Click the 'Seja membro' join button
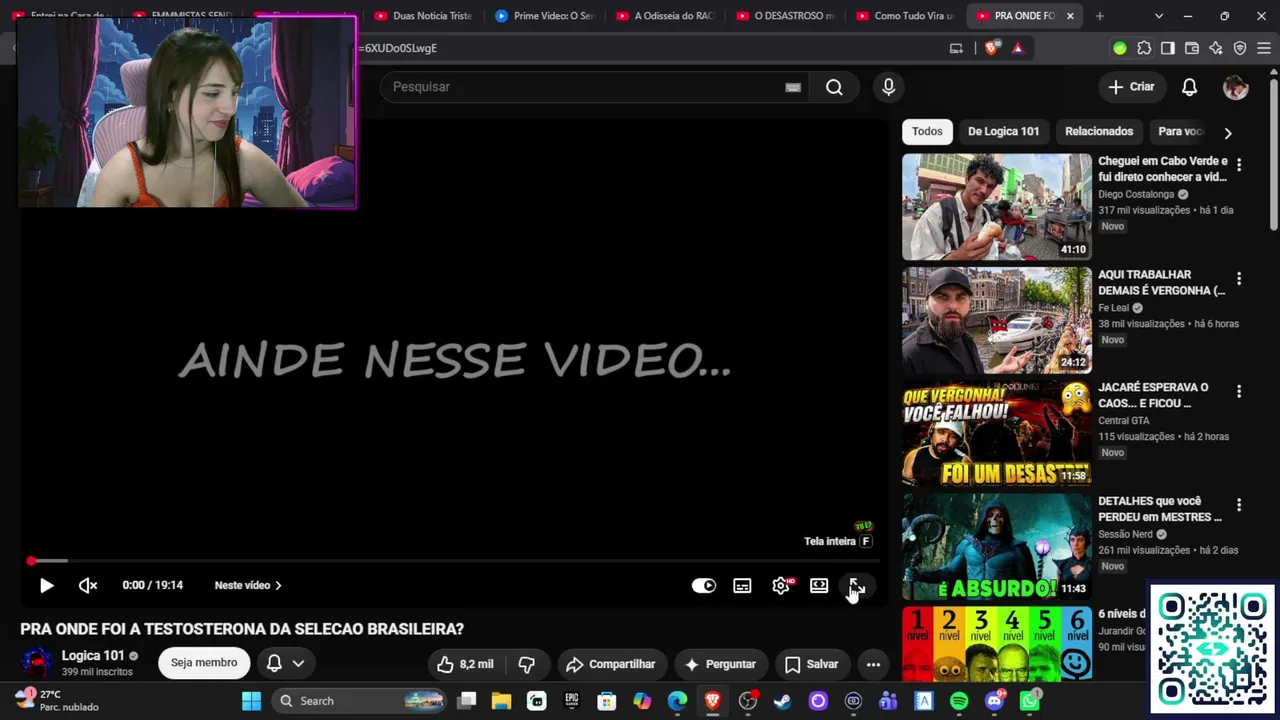The width and height of the screenshot is (1280, 720). pyautogui.click(x=204, y=662)
